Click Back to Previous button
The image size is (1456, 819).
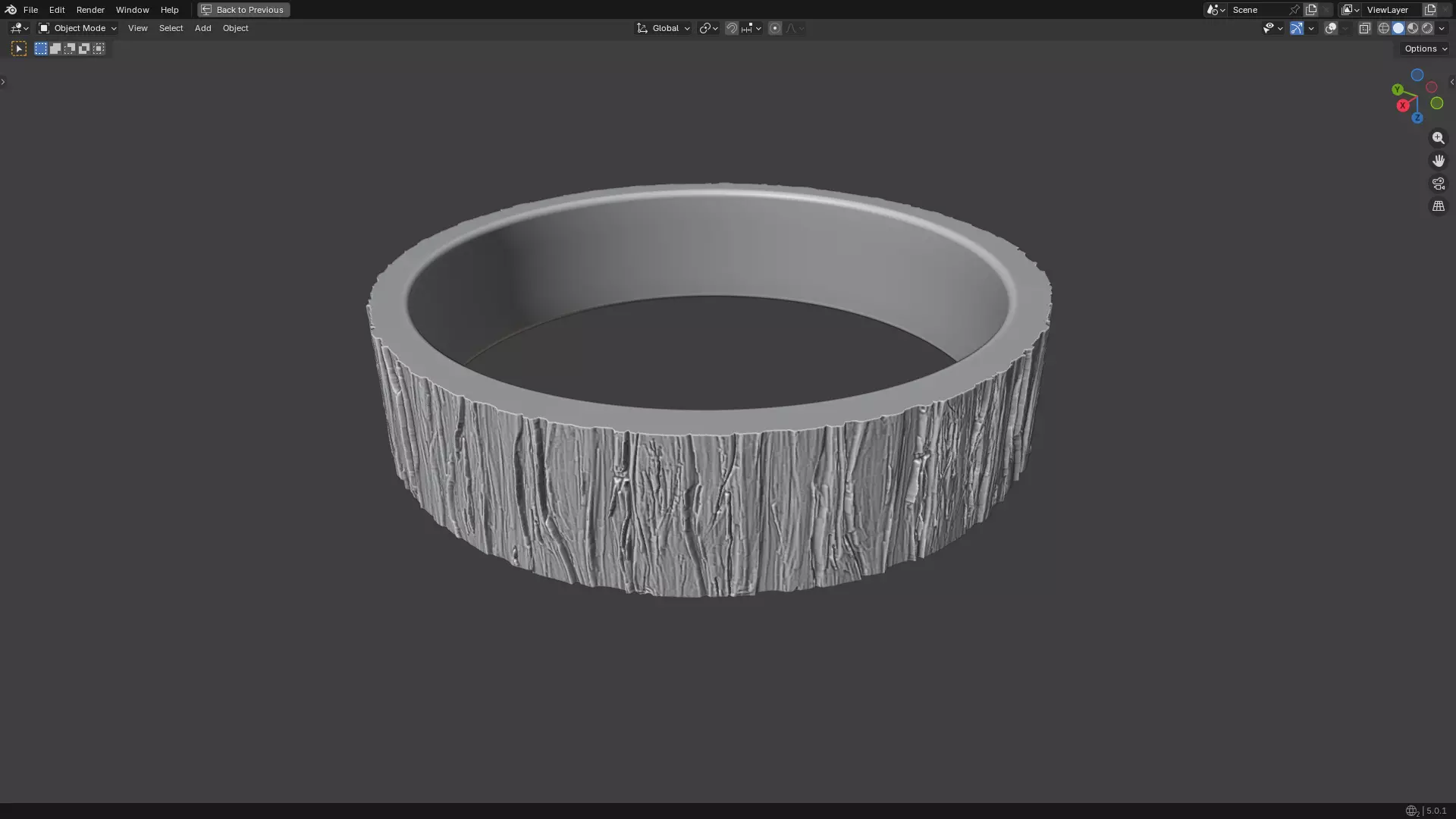click(x=243, y=10)
